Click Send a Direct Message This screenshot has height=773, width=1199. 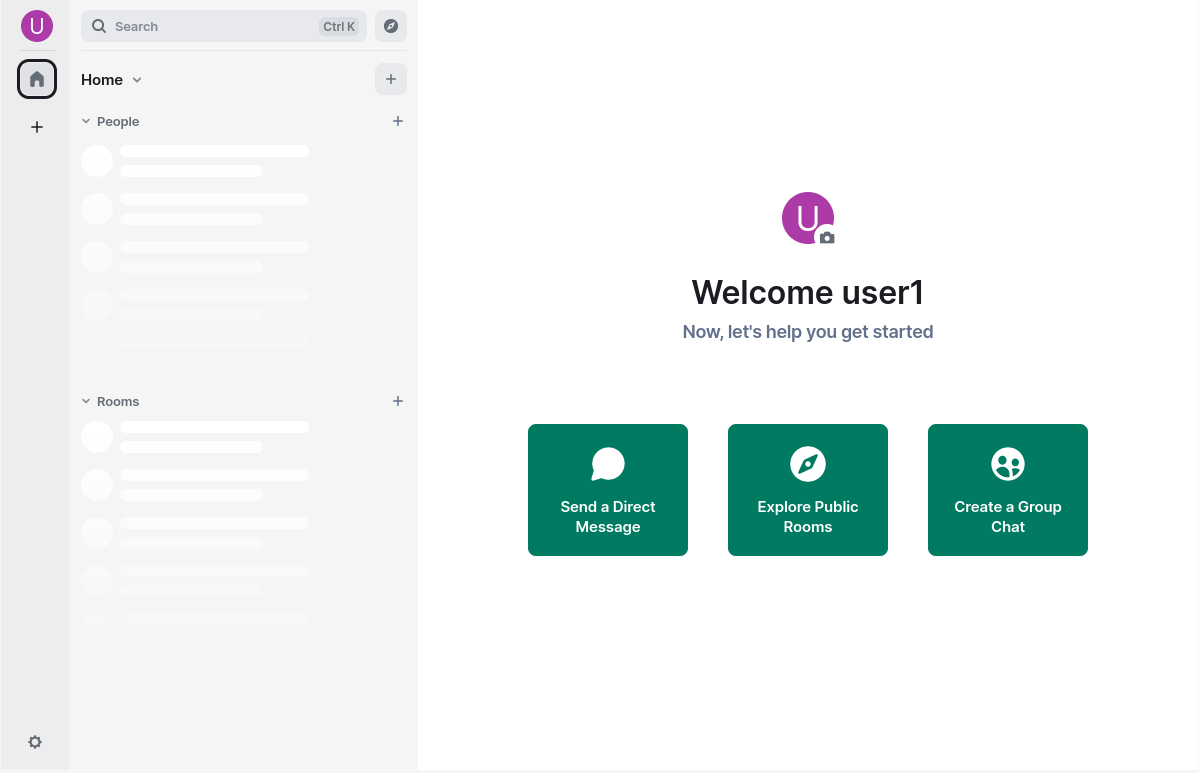[608, 490]
